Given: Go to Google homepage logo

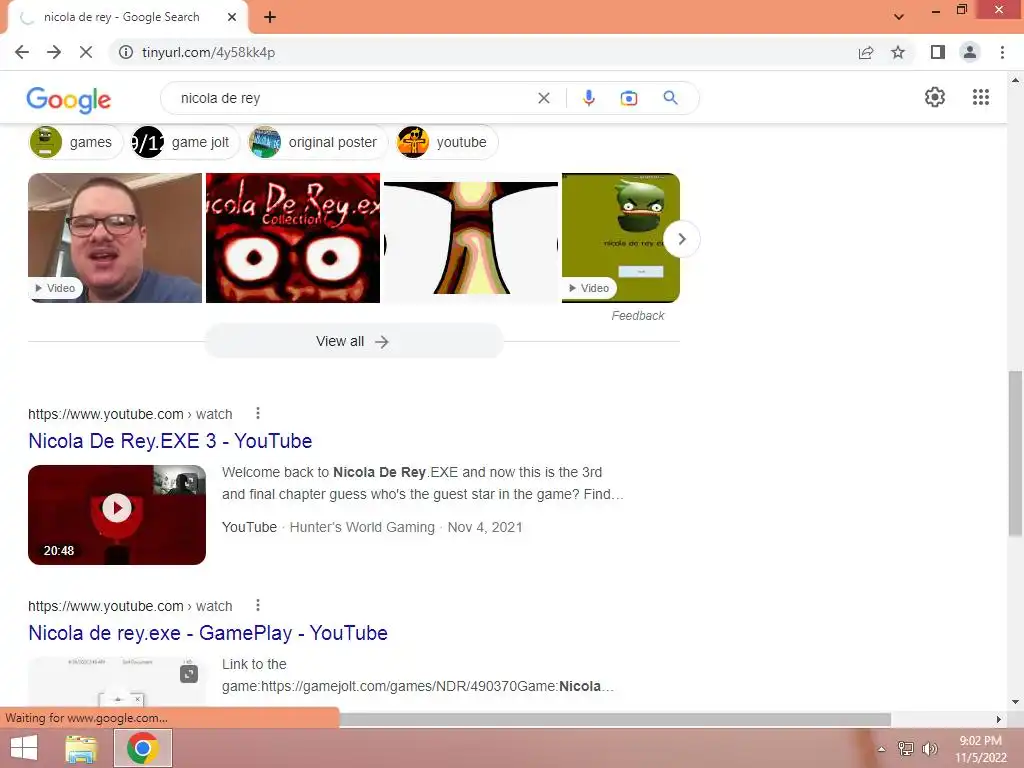Looking at the screenshot, I should pos(69,99).
